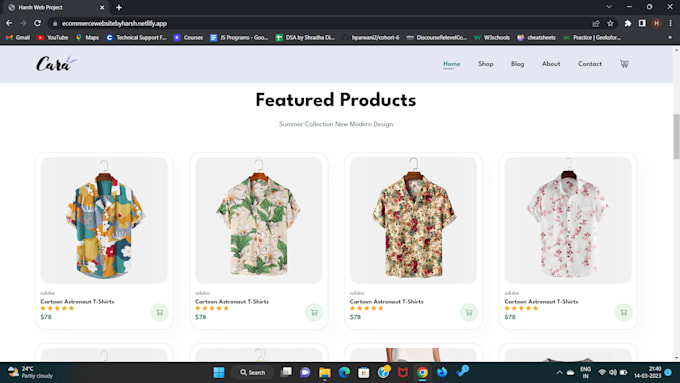The height and width of the screenshot is (383, 680).
Task: Add the green leaf shirt to cart
Action: tap(314, 312)
